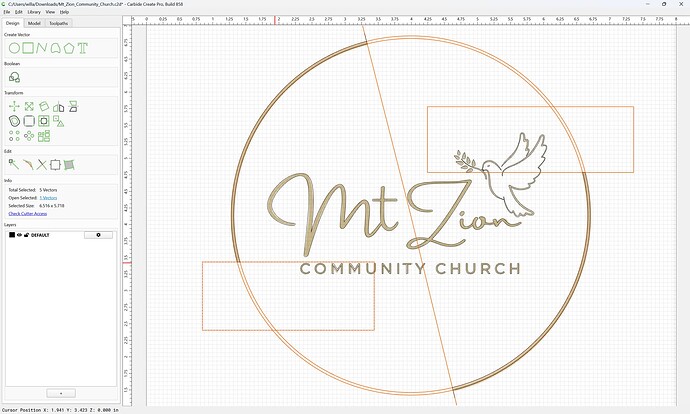Activate the crossed-lines trim tool
Screen dimensions: 690x414
[x=41, y=165]
